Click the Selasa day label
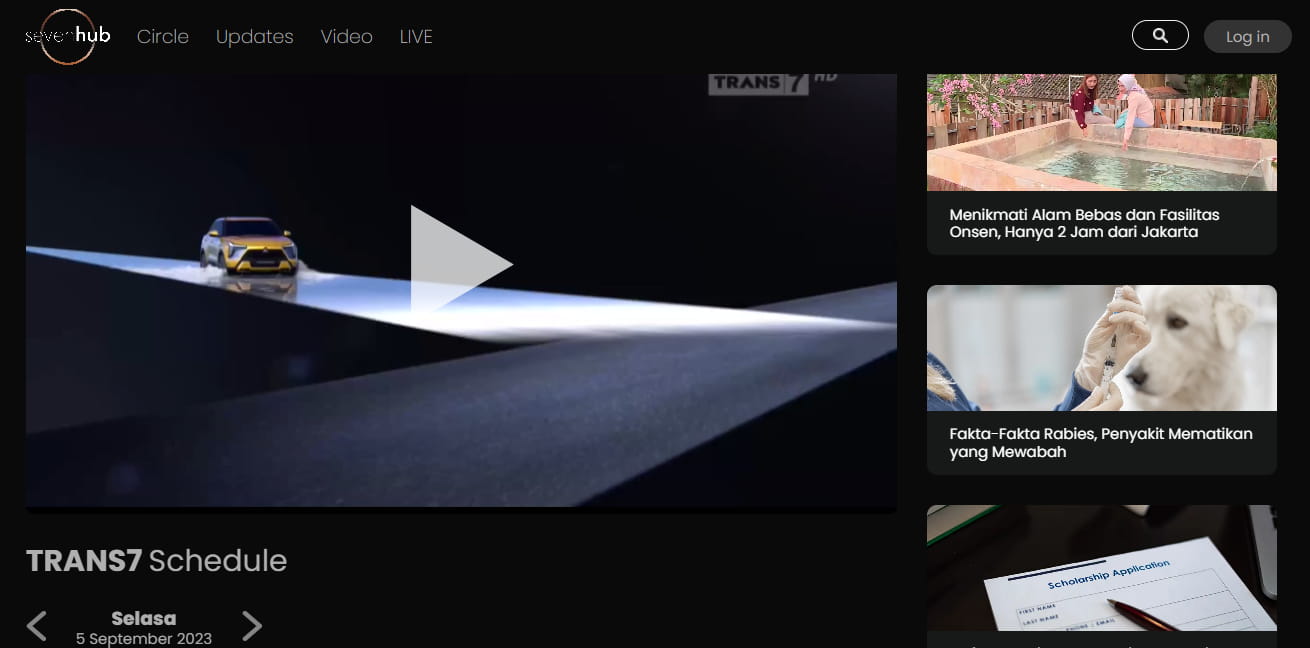 (x=144, y=619)
